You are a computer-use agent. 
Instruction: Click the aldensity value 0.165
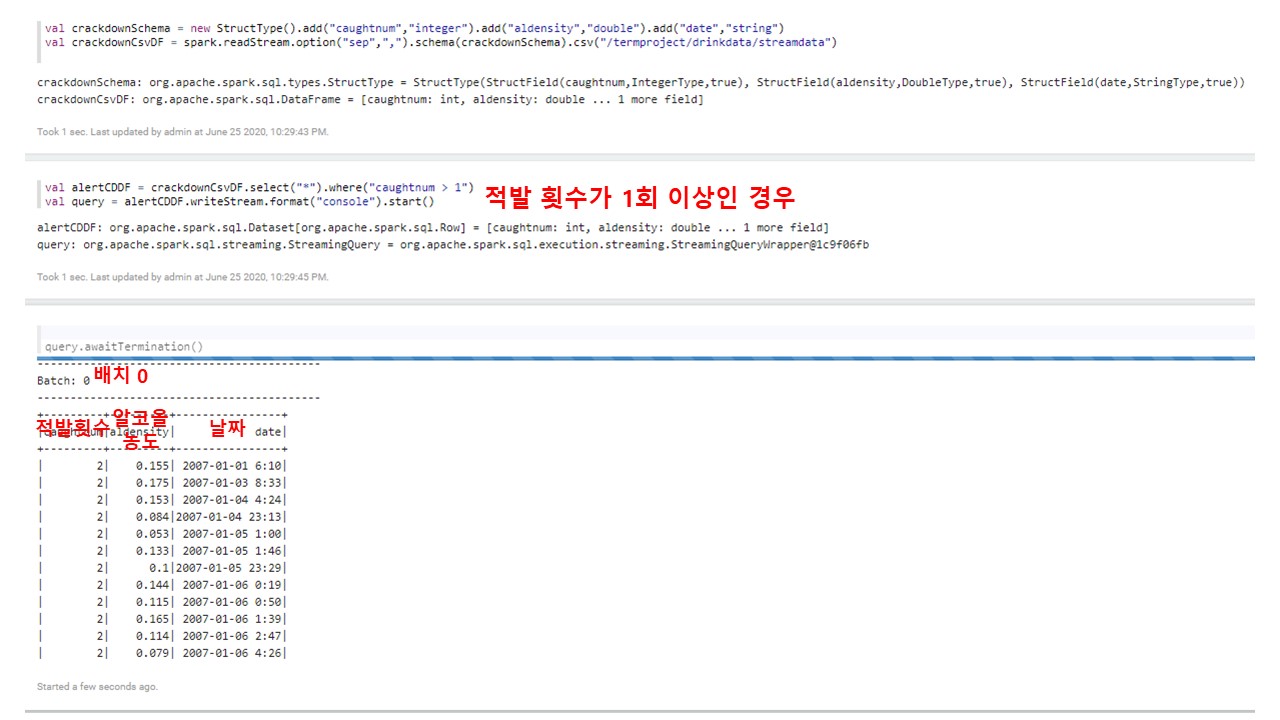(153, 619)
